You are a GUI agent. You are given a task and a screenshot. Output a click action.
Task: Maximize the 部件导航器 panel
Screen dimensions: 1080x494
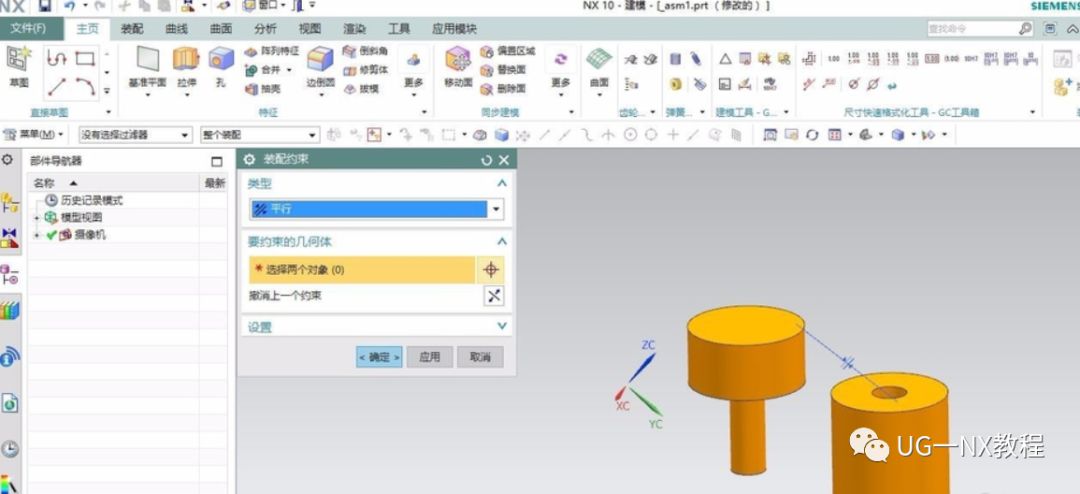tap(217, 161)
